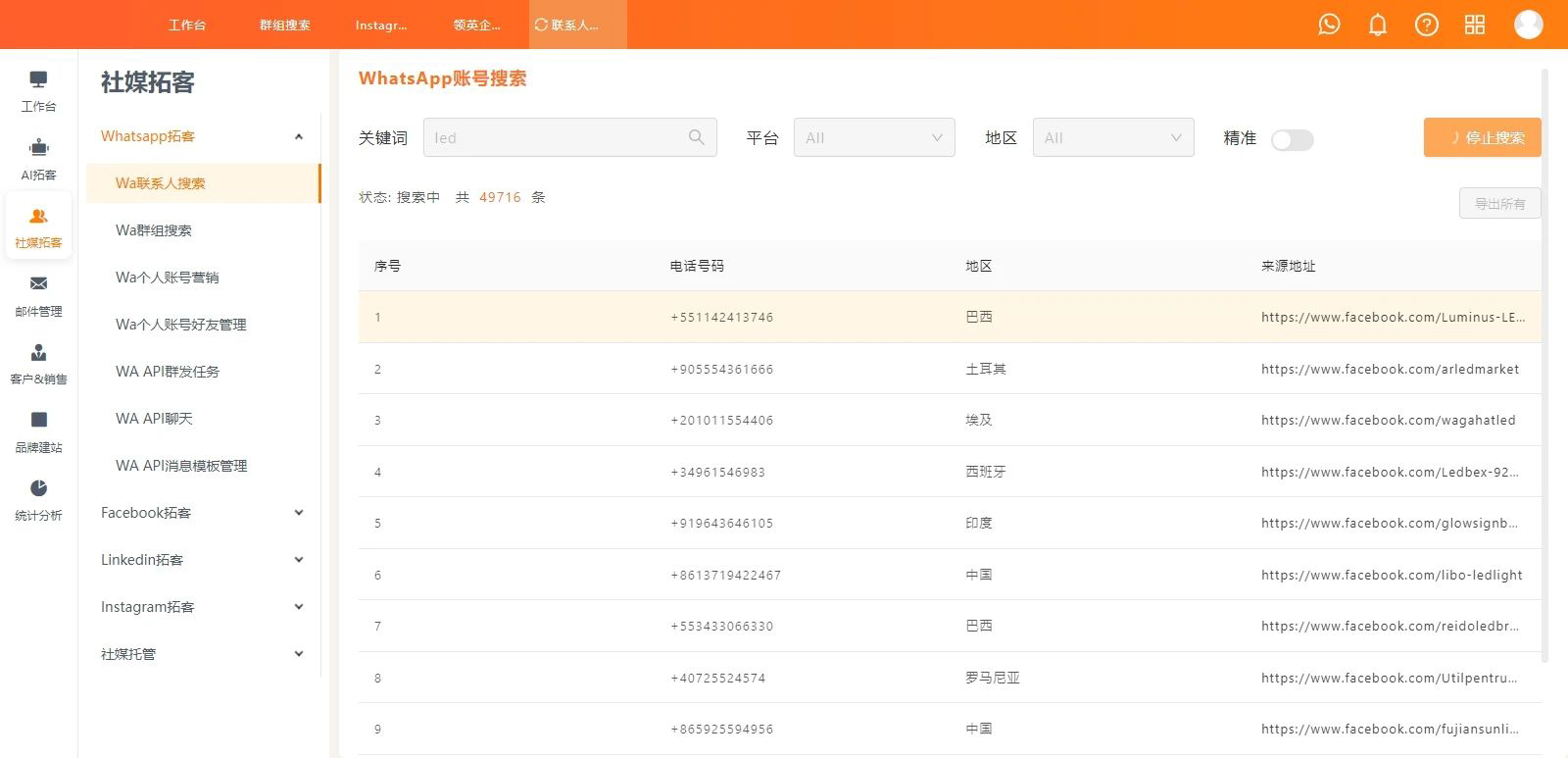Select phone number +553433066330
The width and height of the screenshot is (1568, 758).
722,626
